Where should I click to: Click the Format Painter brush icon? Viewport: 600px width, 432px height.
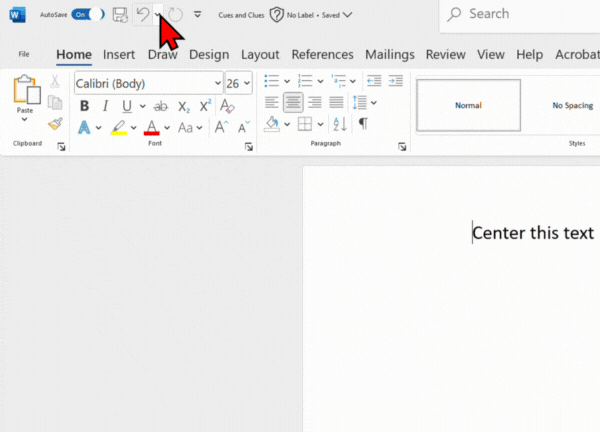55,124
